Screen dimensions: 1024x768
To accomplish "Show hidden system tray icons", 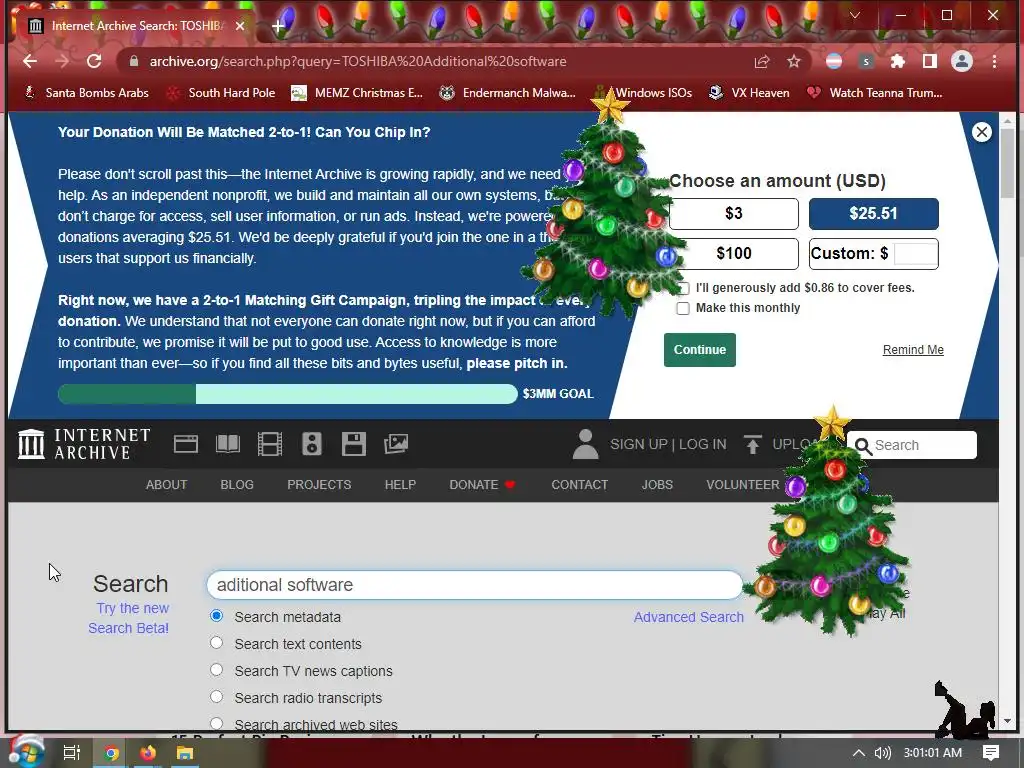I will (x=859, y=753).
